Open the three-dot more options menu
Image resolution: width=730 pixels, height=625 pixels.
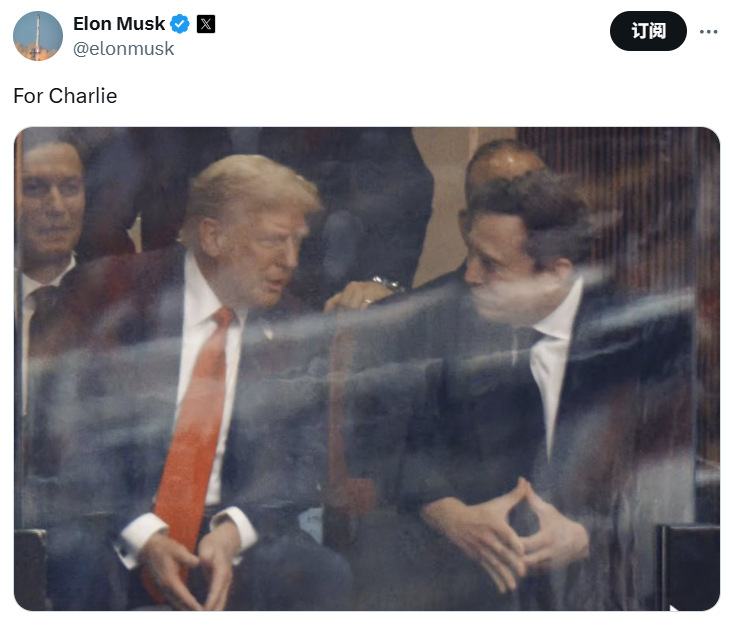(x=708, y=31)
